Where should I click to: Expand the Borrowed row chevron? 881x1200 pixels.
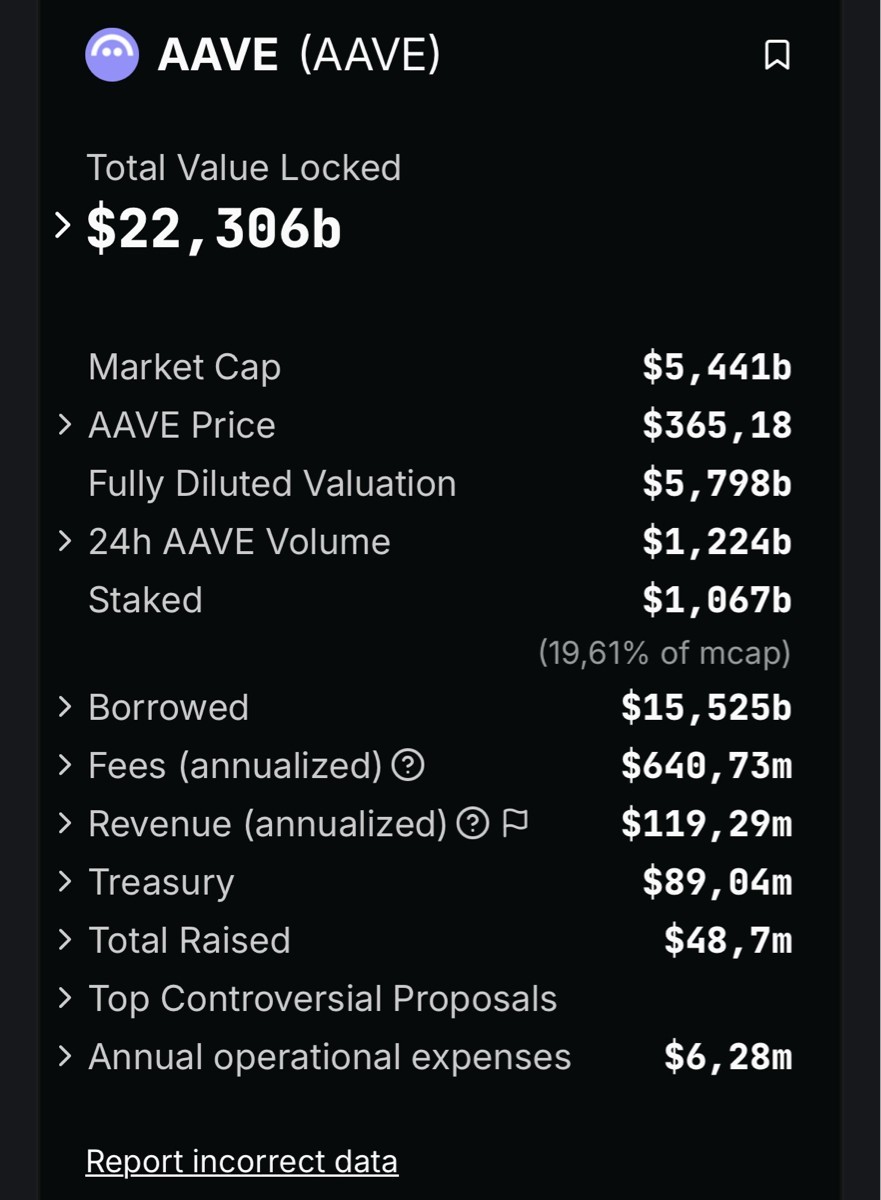pyautogui.click(x=65, y=707)
